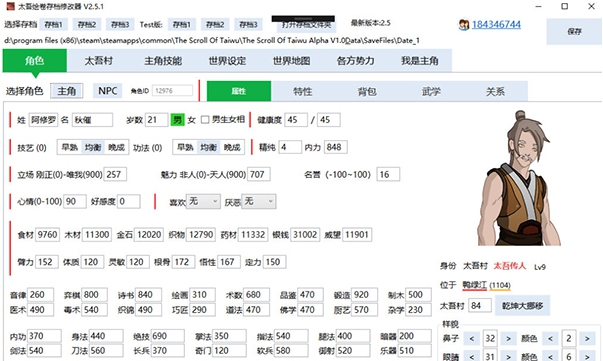The width and height of the screenshot is (603, 361).
Task: Click the 魅力 field showing 707
Action: (259, 175)
